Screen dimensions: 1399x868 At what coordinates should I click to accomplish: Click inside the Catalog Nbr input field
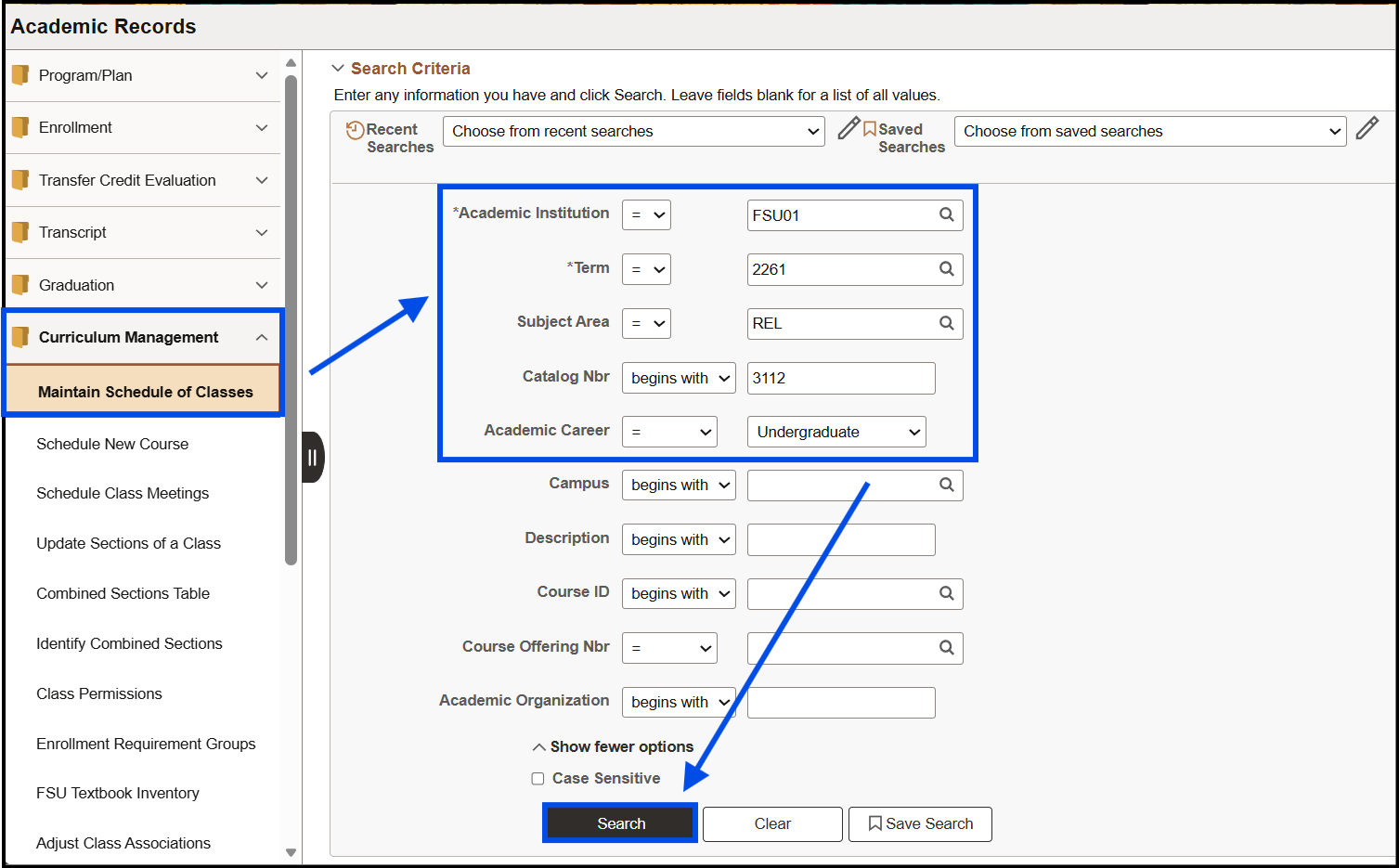point(839,378)
